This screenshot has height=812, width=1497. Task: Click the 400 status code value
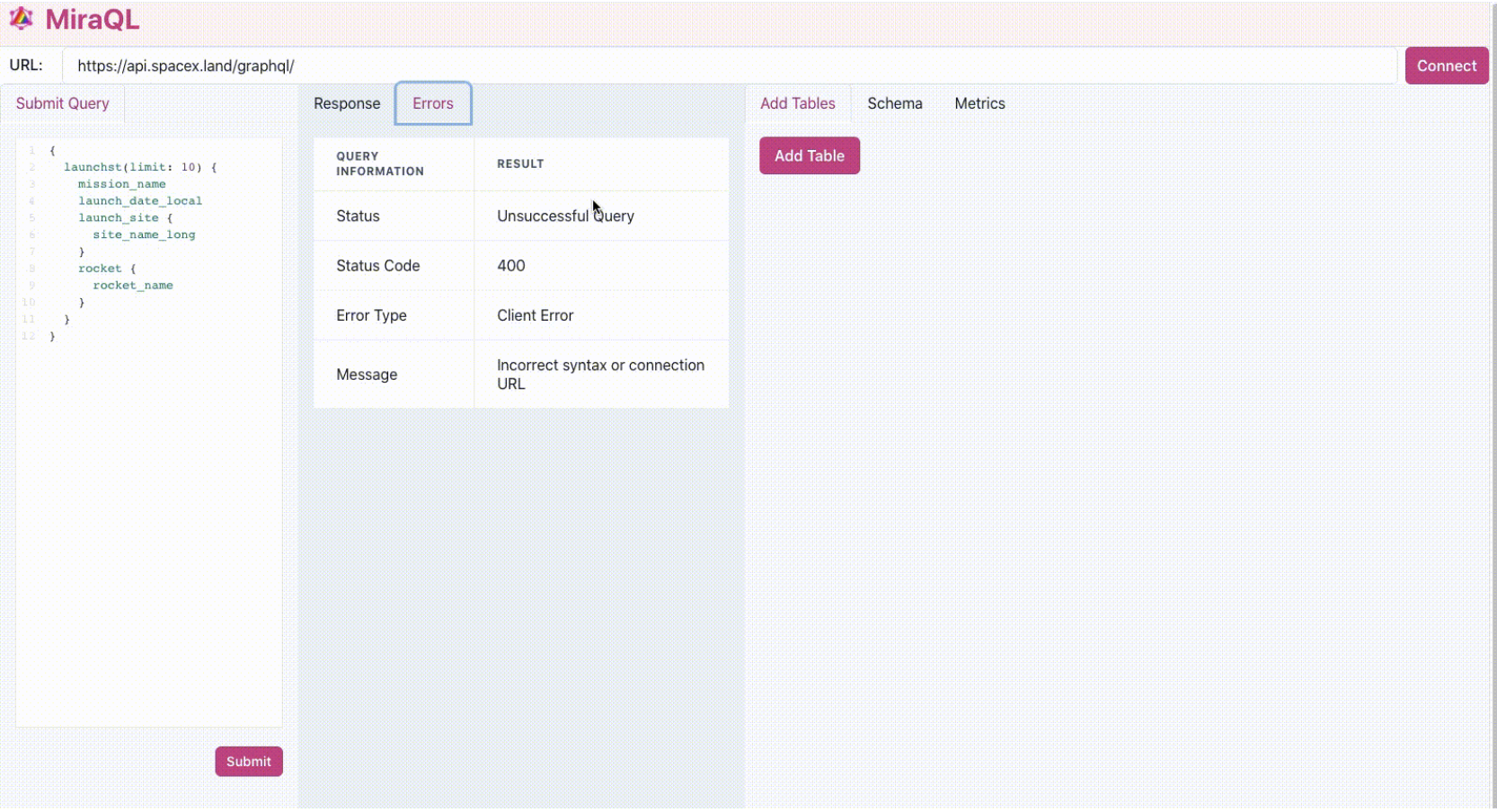pyautogui.click(x=510, y=266)
